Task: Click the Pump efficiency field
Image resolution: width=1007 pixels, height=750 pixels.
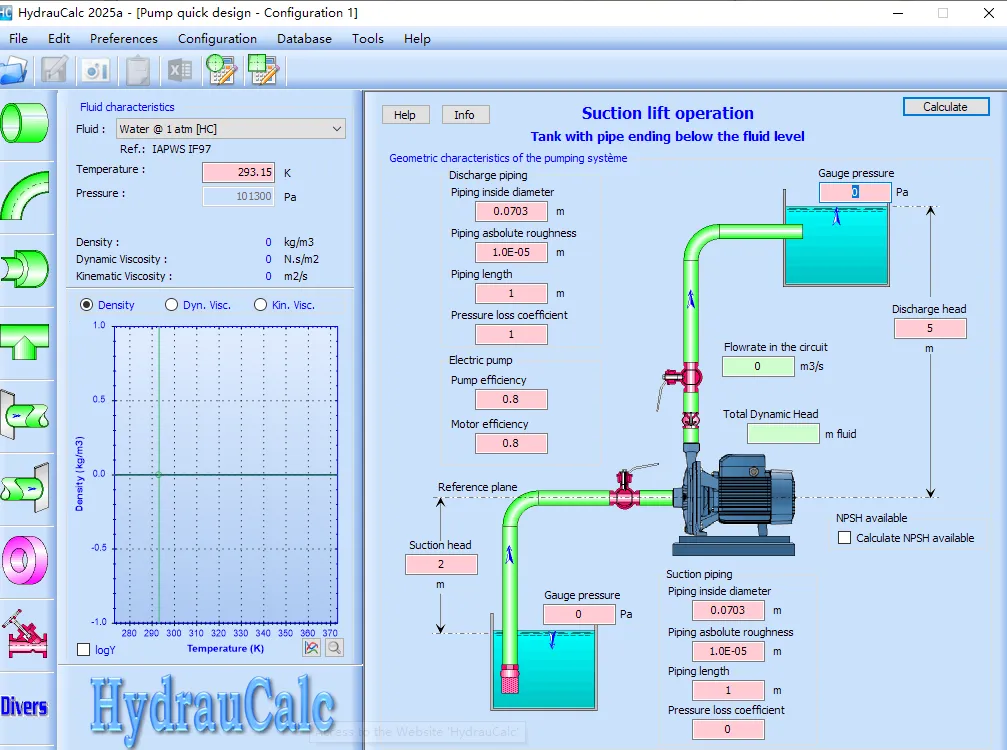Action: 511,399
